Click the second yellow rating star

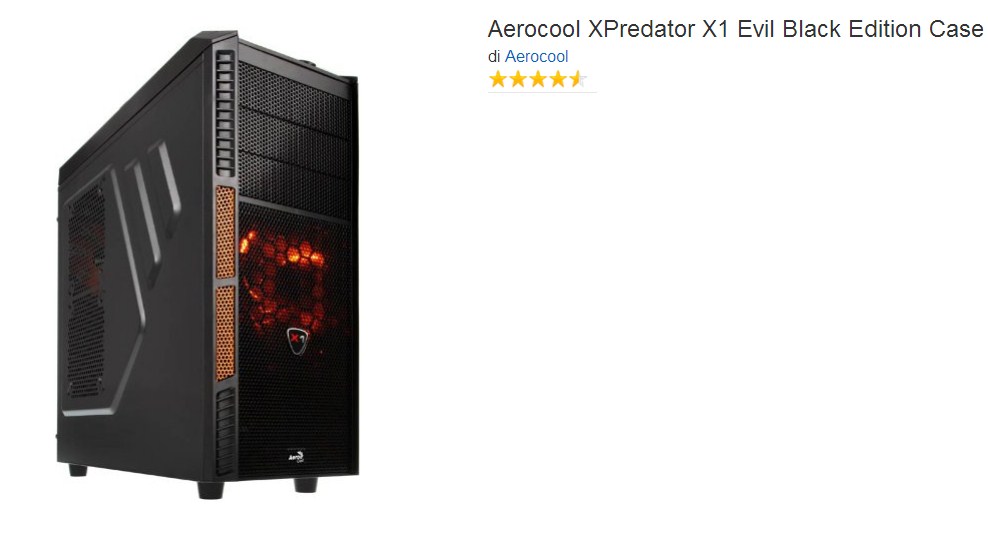point(518,79)
